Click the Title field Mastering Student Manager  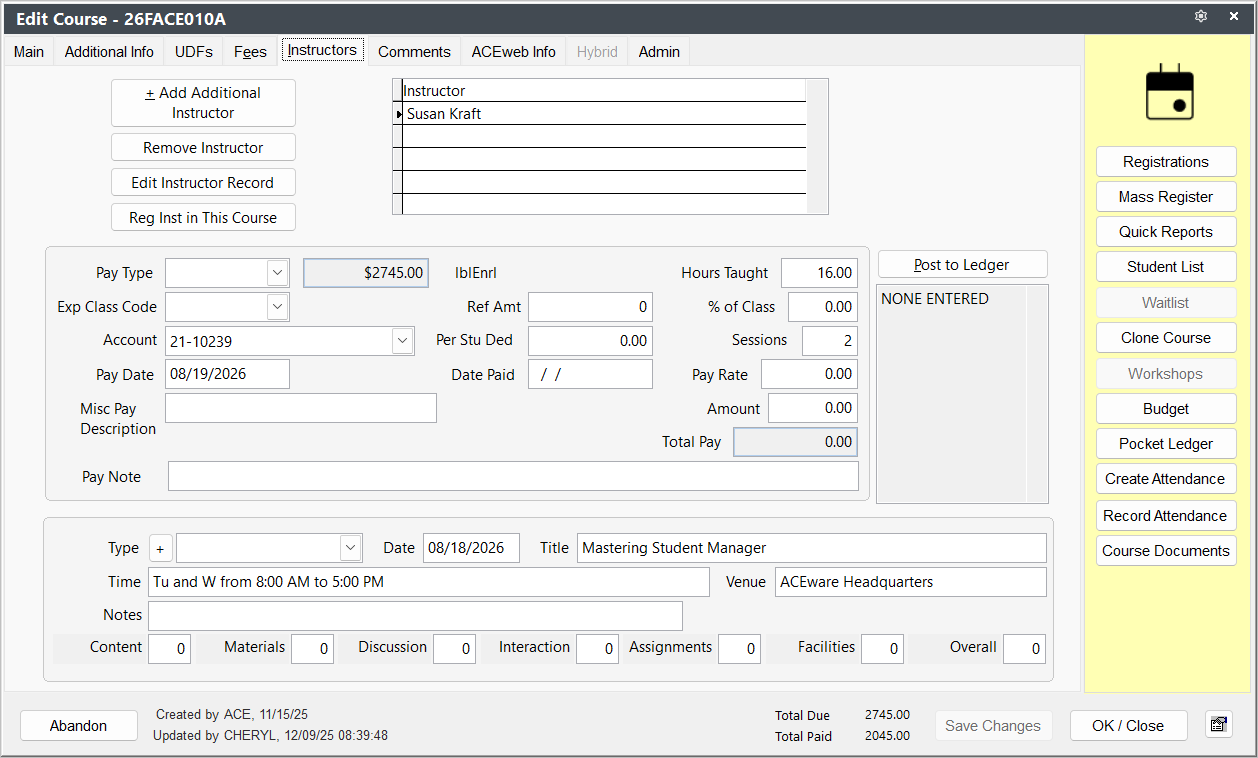(812, 548)
